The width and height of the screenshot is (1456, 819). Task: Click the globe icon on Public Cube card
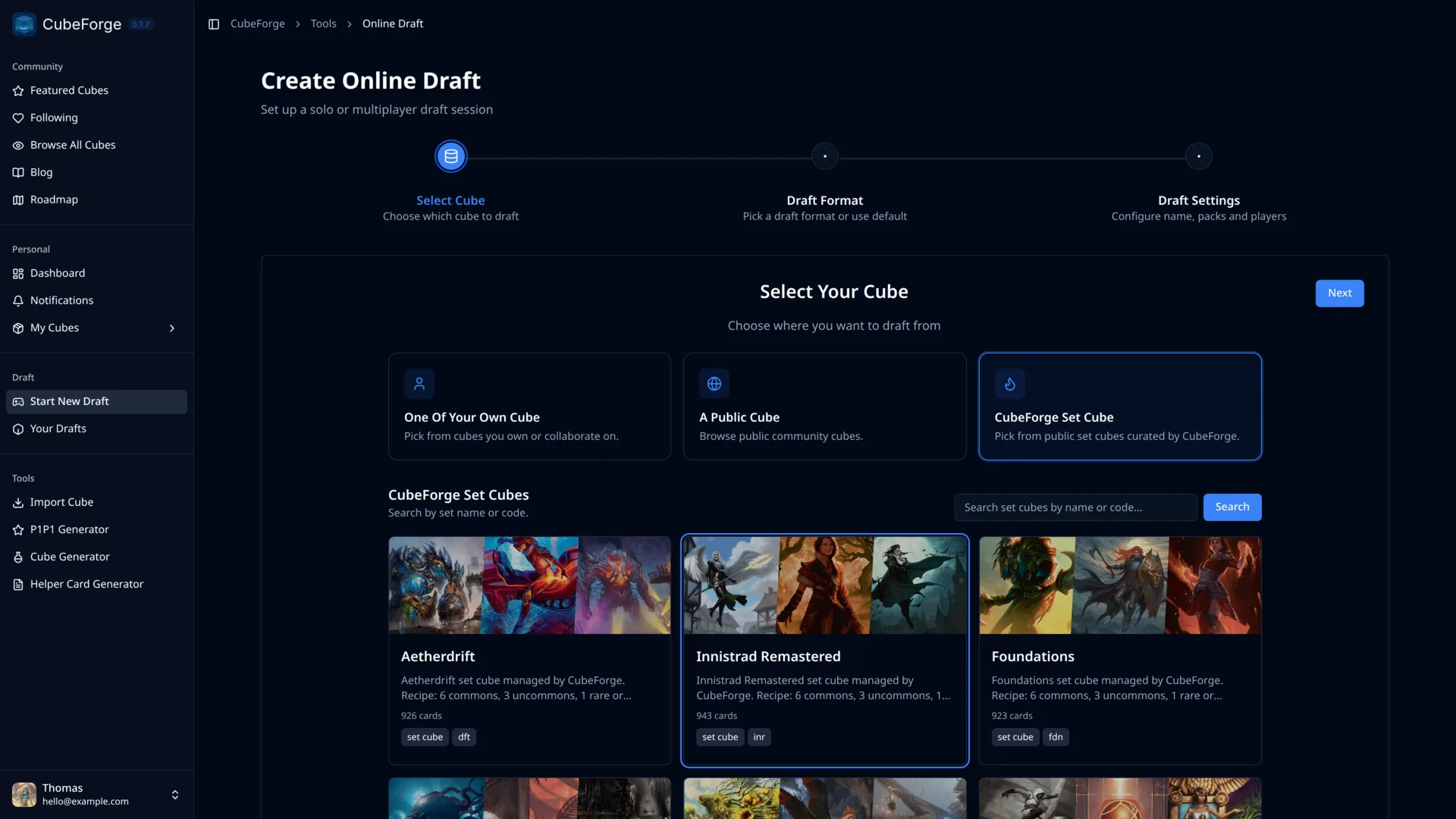tap(714, 384)
